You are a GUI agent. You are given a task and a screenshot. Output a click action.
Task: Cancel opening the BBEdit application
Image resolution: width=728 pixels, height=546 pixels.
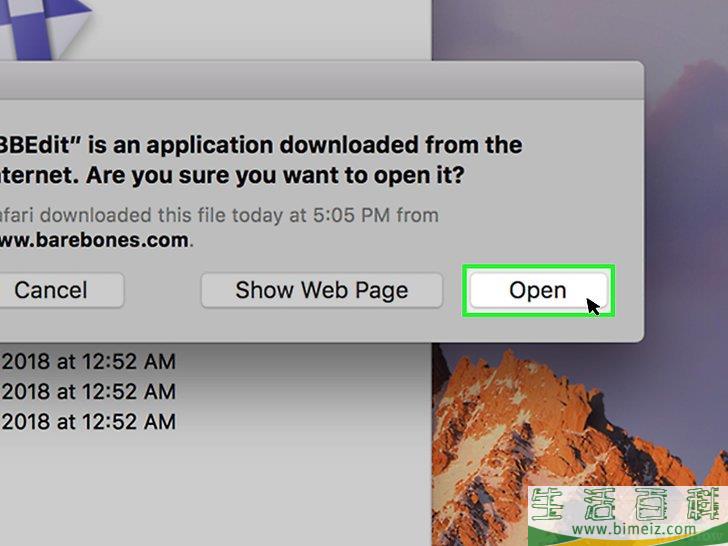[61, 291]
